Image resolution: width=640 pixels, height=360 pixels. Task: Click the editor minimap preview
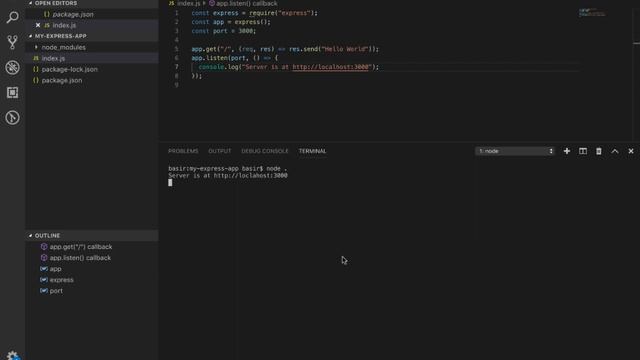[592, 13]
